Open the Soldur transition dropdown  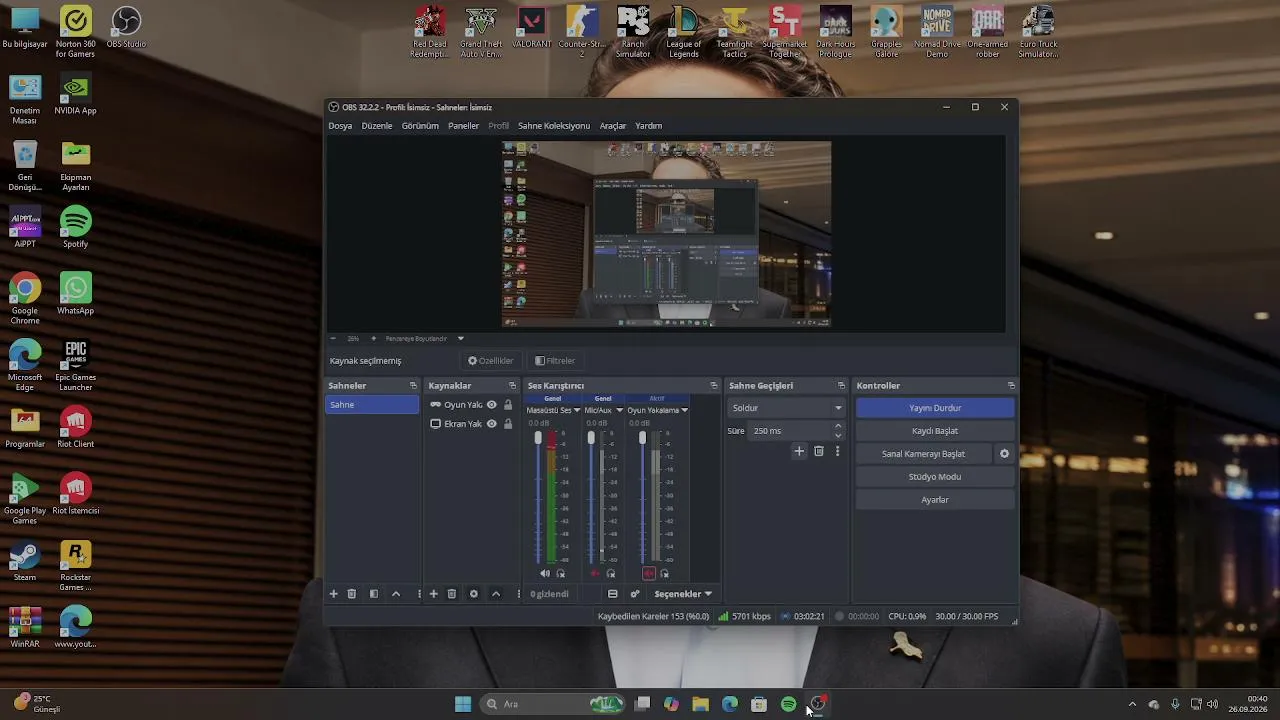coord(786,408)
